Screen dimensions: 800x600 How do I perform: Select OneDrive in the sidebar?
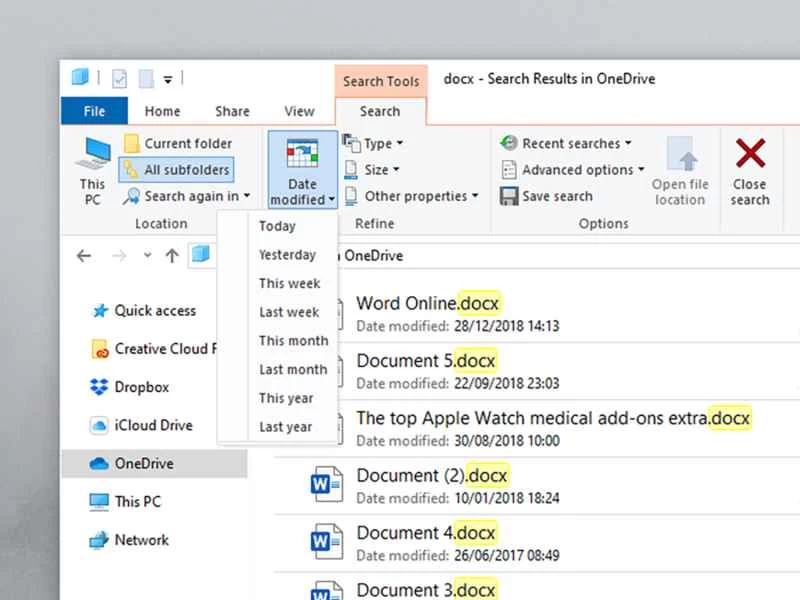tap(146, 463)
